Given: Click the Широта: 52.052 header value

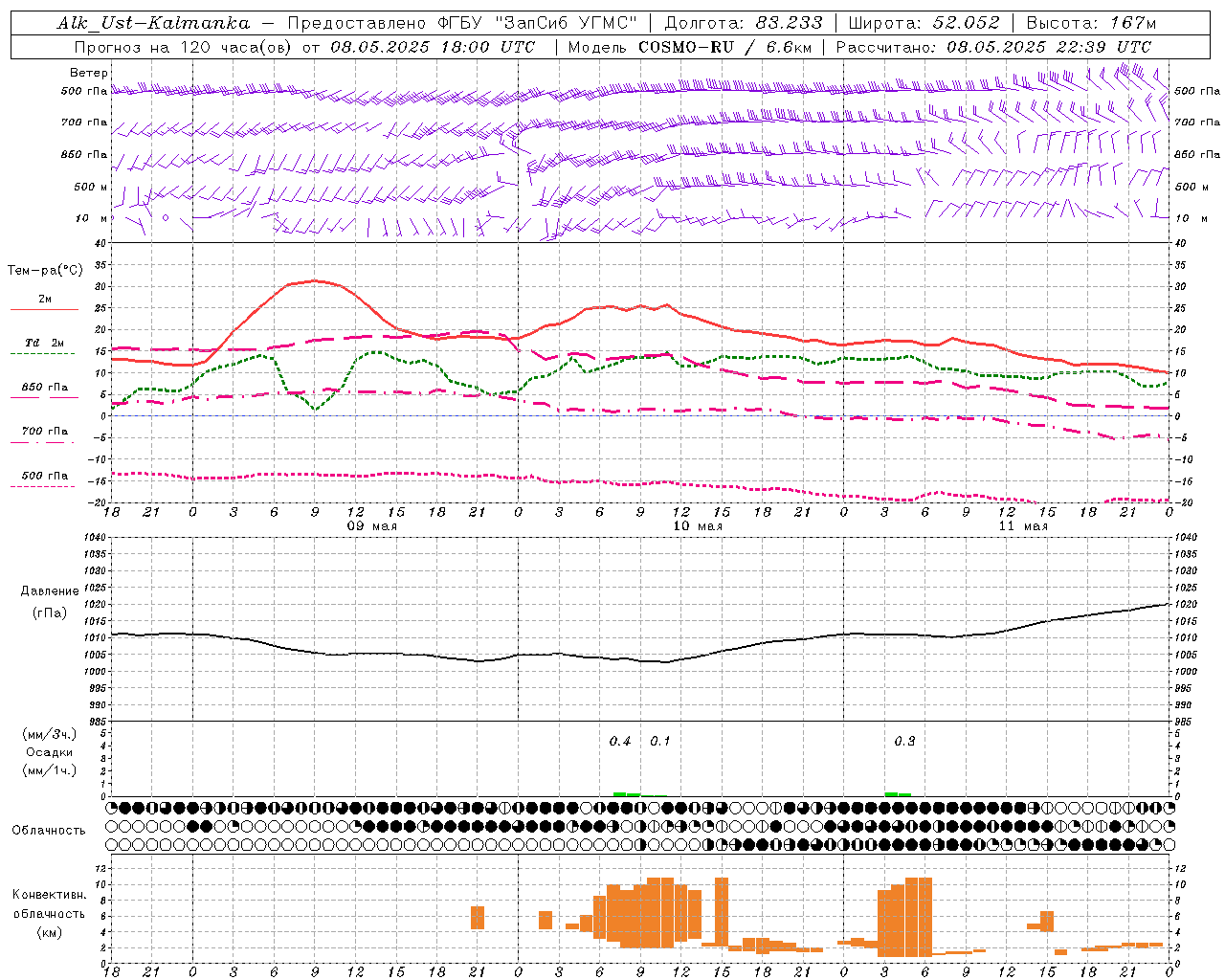Looking at the screenshot, I should tap(924, 23).
